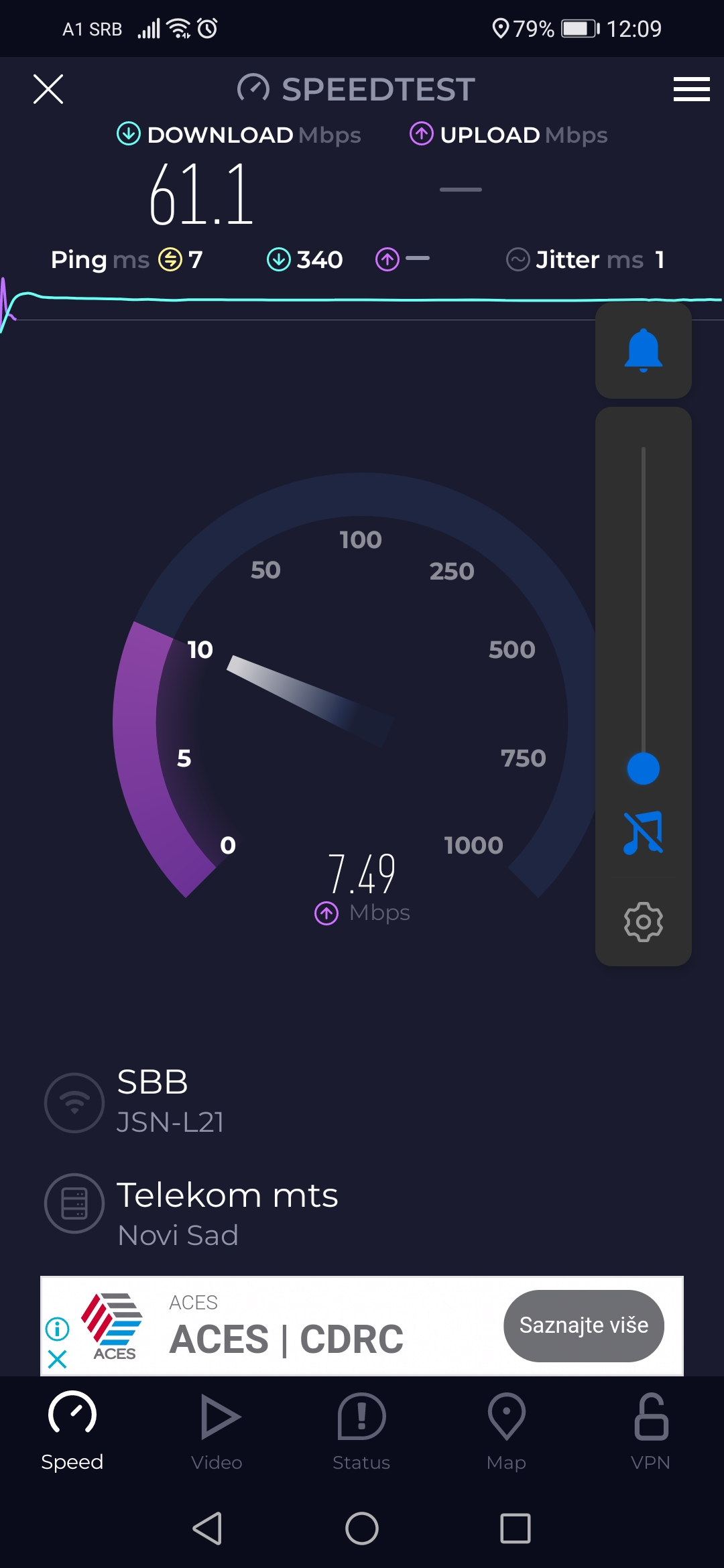Close the speed test with X icon
724x1568 pixels.
pos(48,89)
